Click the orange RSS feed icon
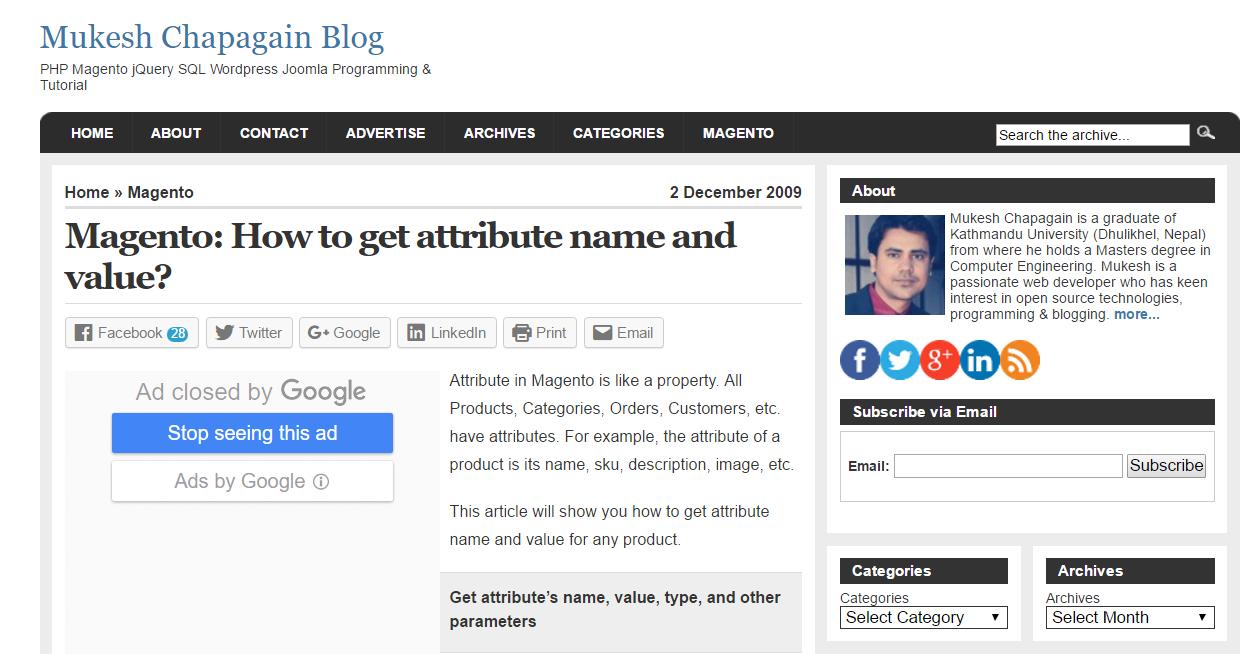This screenshot has width=1257, height=654. [1020, 360]
